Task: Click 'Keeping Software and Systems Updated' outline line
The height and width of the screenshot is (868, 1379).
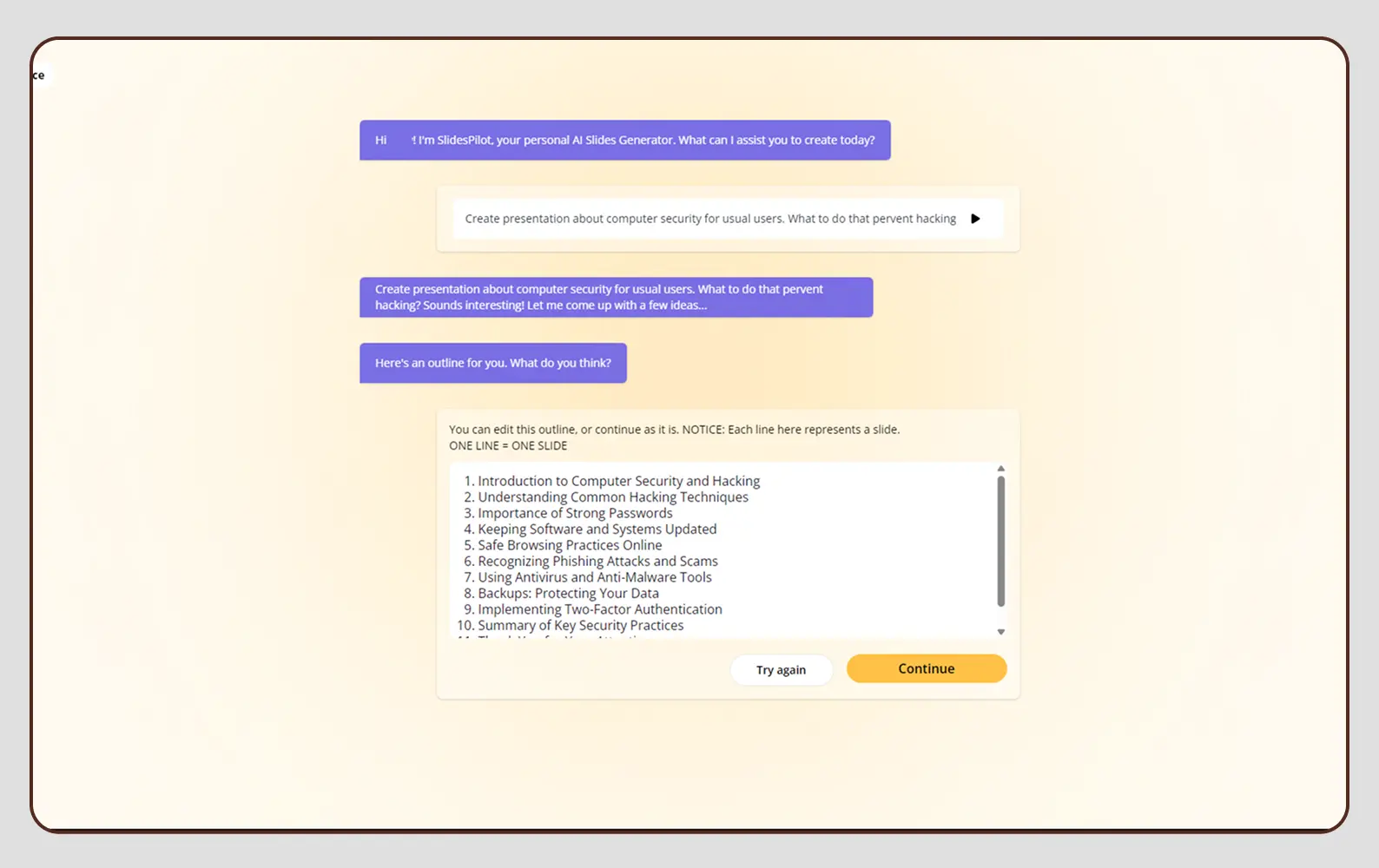Action: click(x=597, y=529)
